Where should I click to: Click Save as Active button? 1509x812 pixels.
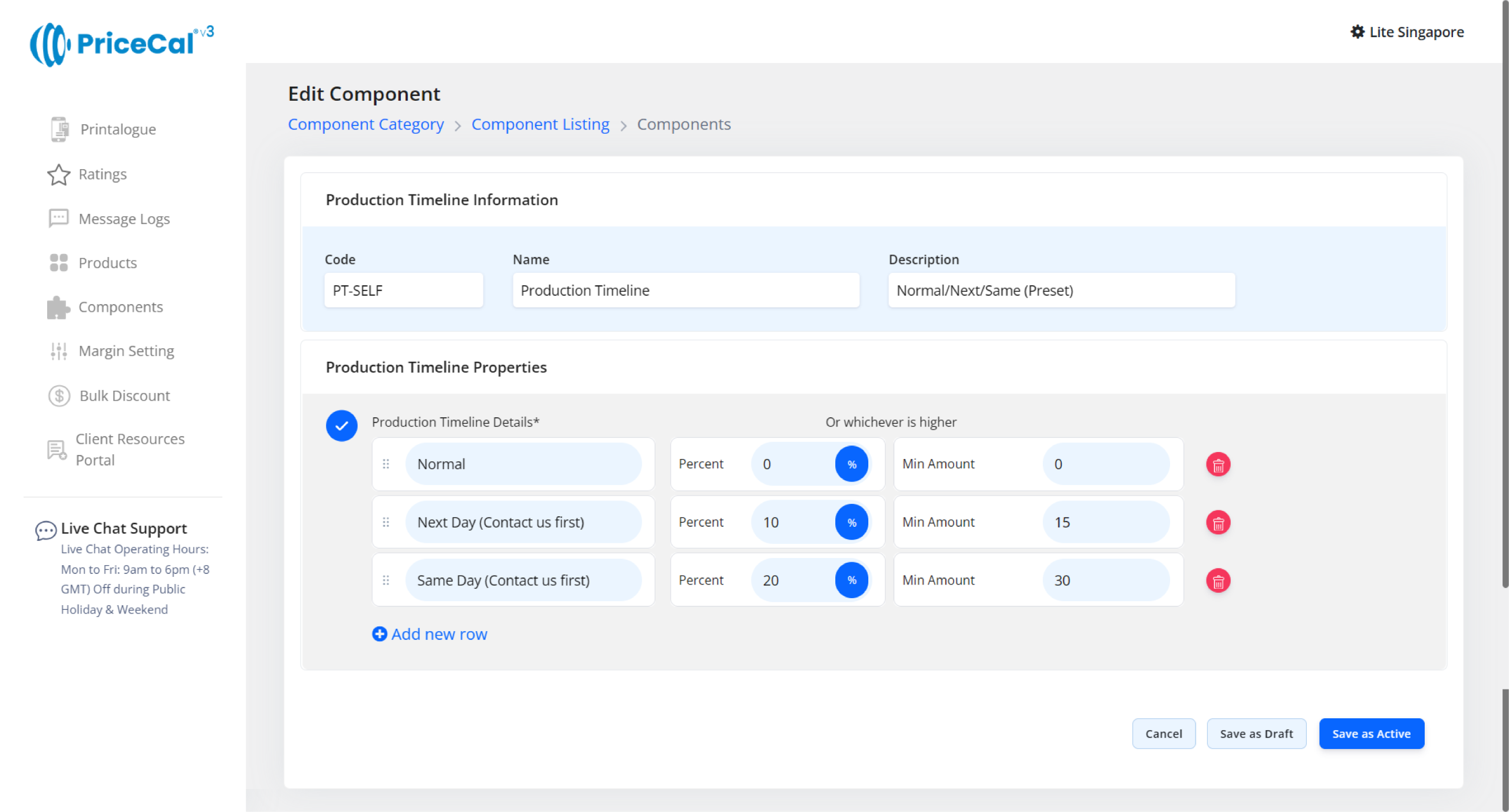point(1371,734)
